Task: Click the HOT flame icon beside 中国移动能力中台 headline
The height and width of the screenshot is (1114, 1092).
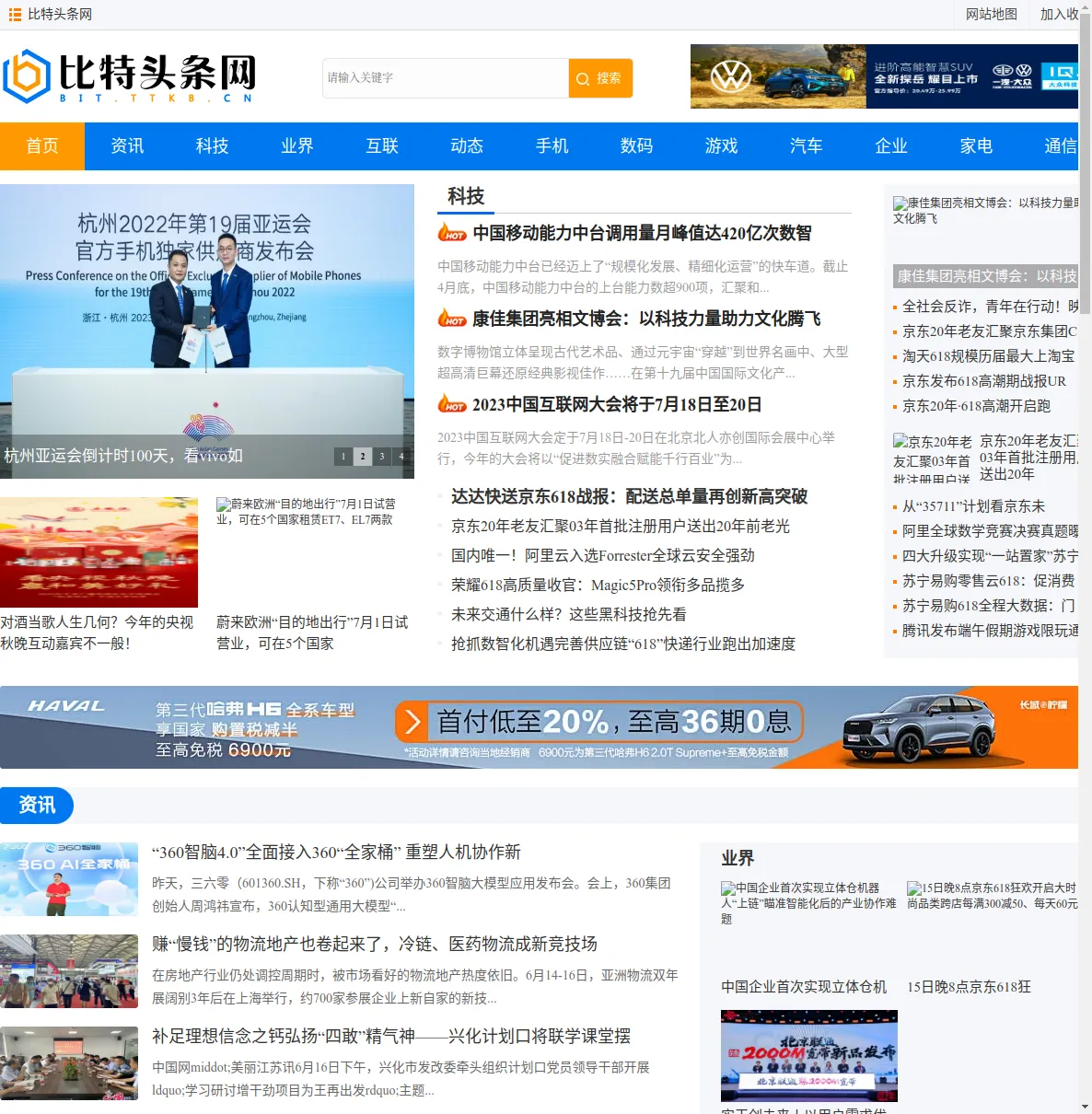Action: pyautogui.click(x=451, y=232)
